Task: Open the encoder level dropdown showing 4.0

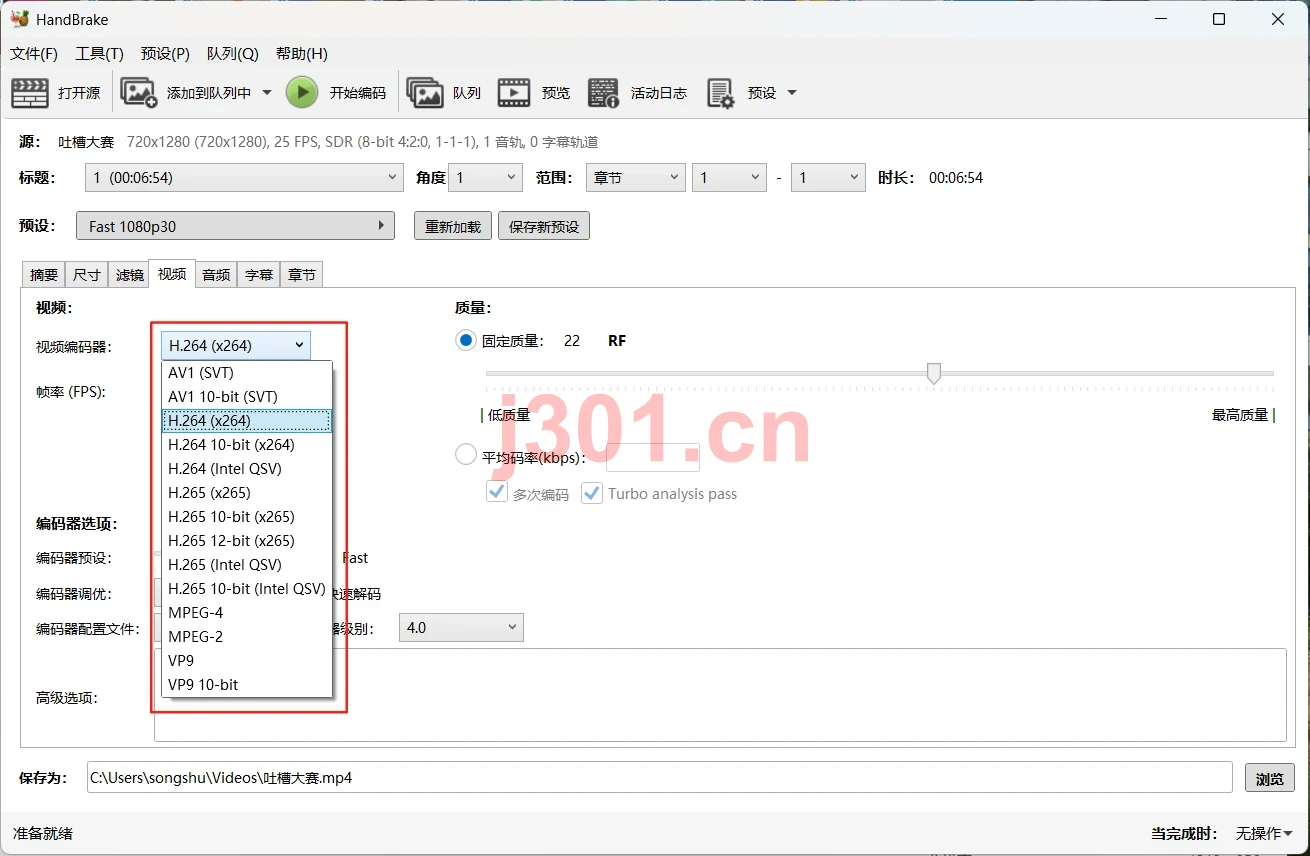Action: point(461,628)
